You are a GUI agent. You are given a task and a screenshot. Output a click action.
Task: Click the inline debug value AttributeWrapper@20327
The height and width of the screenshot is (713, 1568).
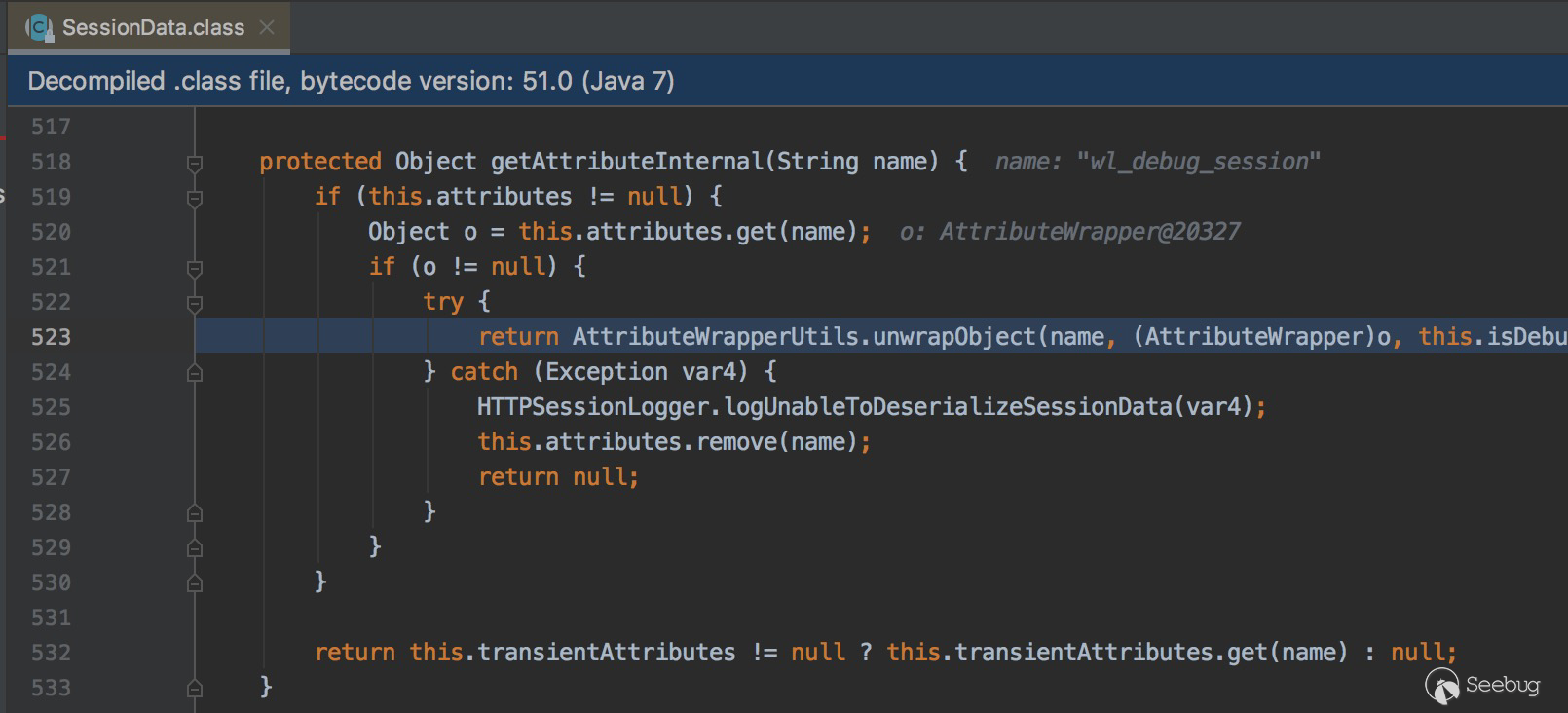click(x=1089, y=232)
